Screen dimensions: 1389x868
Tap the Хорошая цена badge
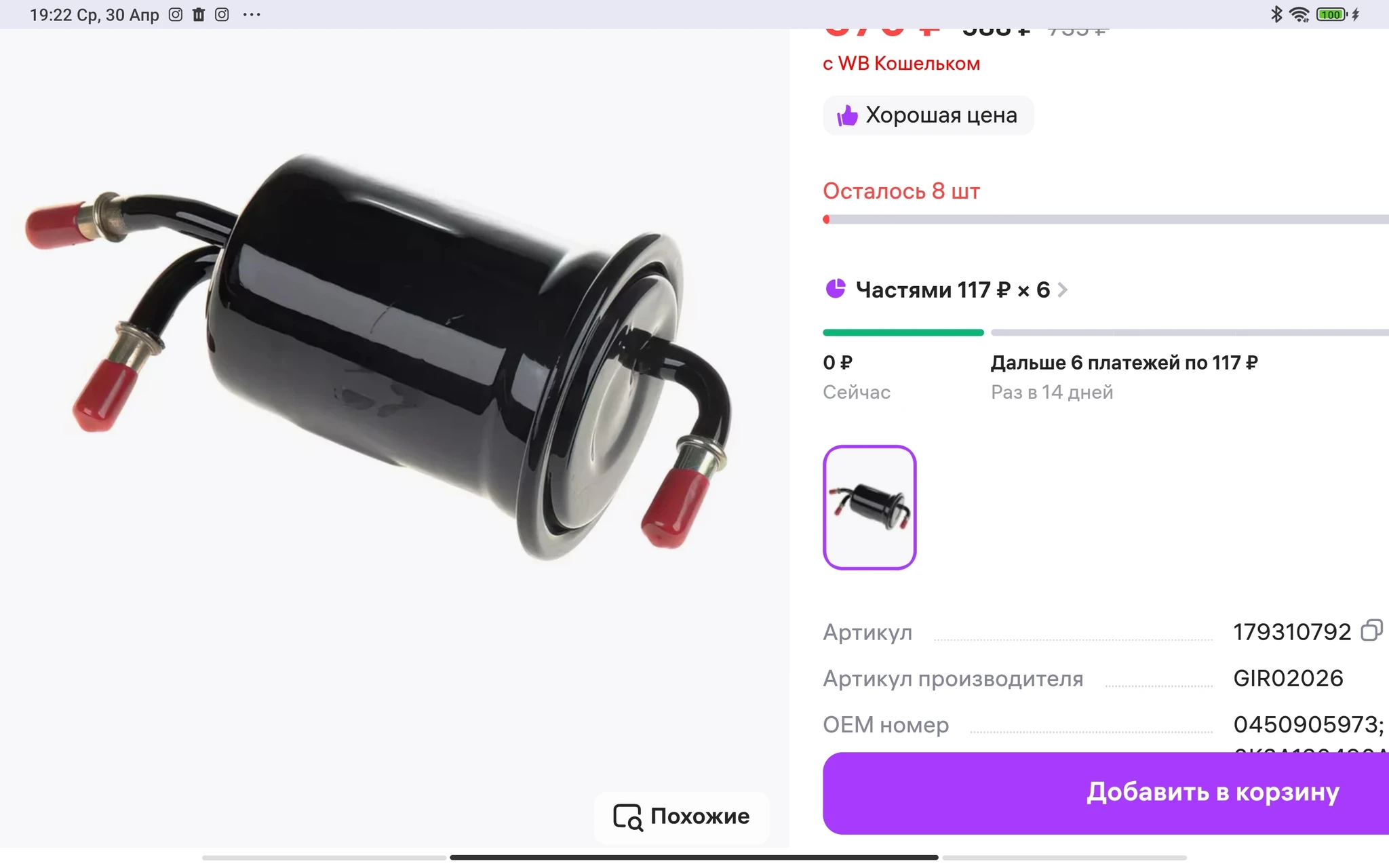928,115
